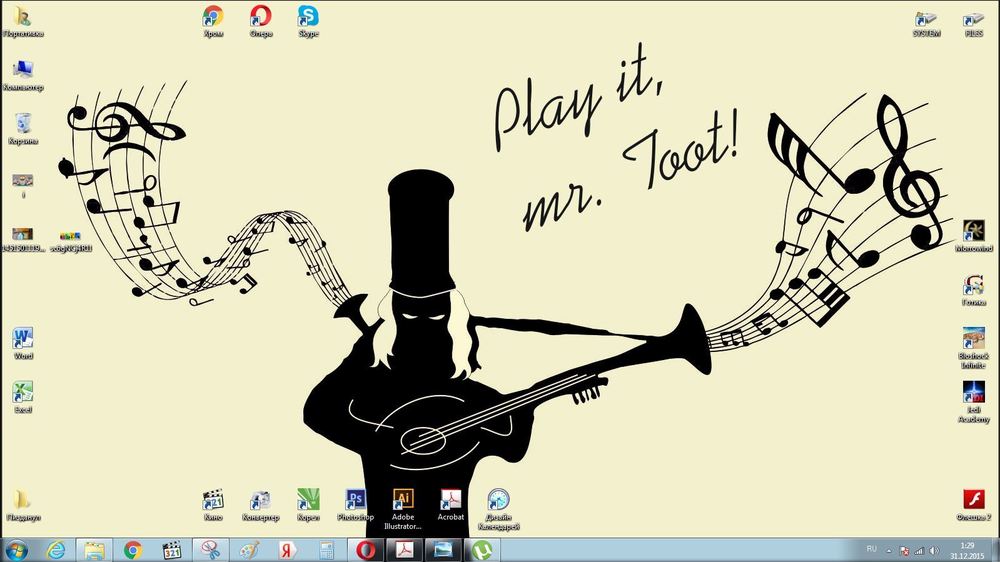The image size is (1000, 562).
Task: Click the Yandex taskbar icon
Action: tap(286, 549)
